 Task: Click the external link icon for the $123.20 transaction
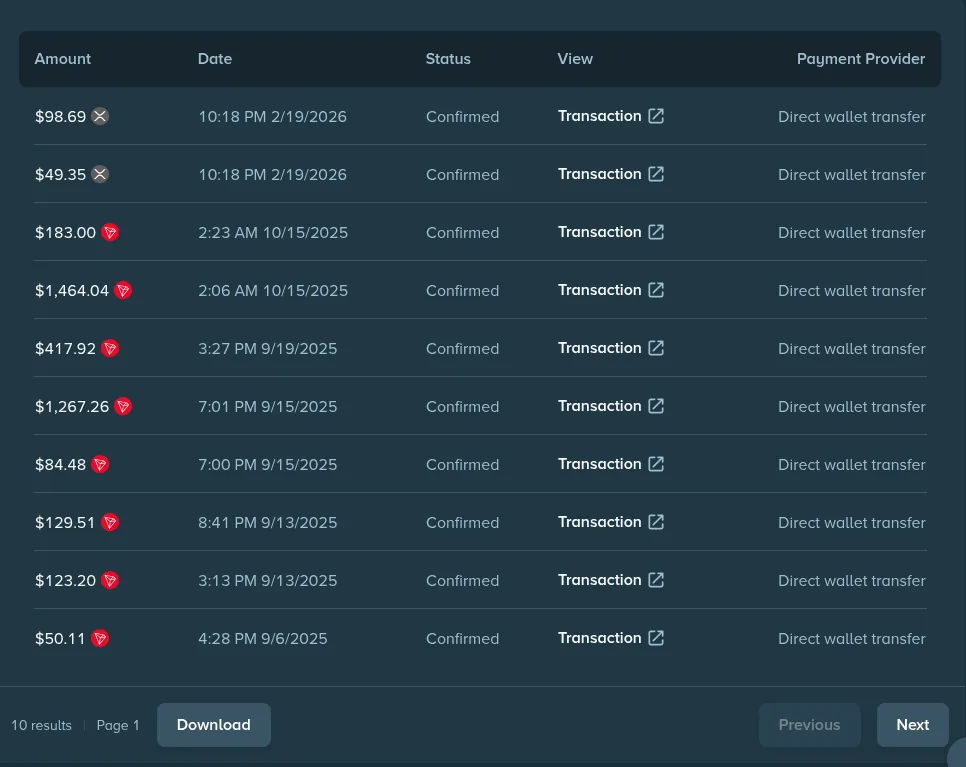coord(656,580)
